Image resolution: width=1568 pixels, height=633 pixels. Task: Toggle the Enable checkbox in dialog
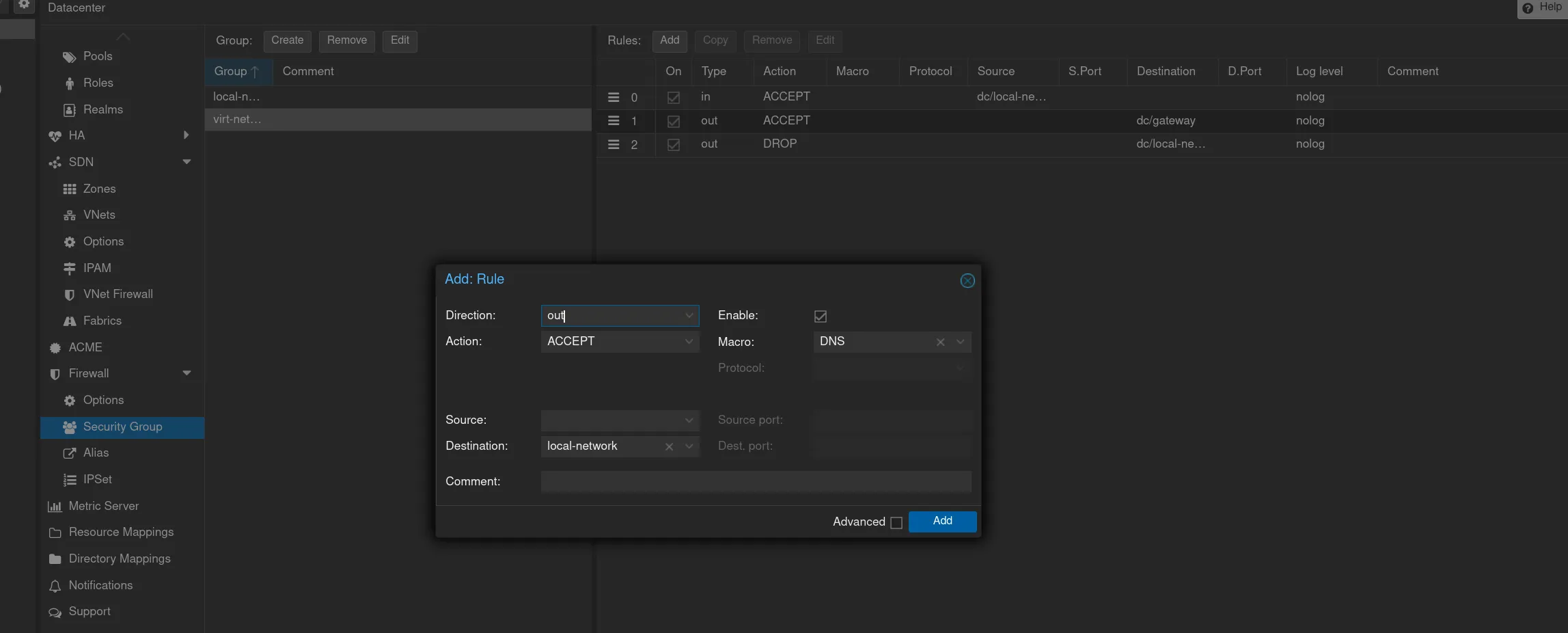pos(820,316)
